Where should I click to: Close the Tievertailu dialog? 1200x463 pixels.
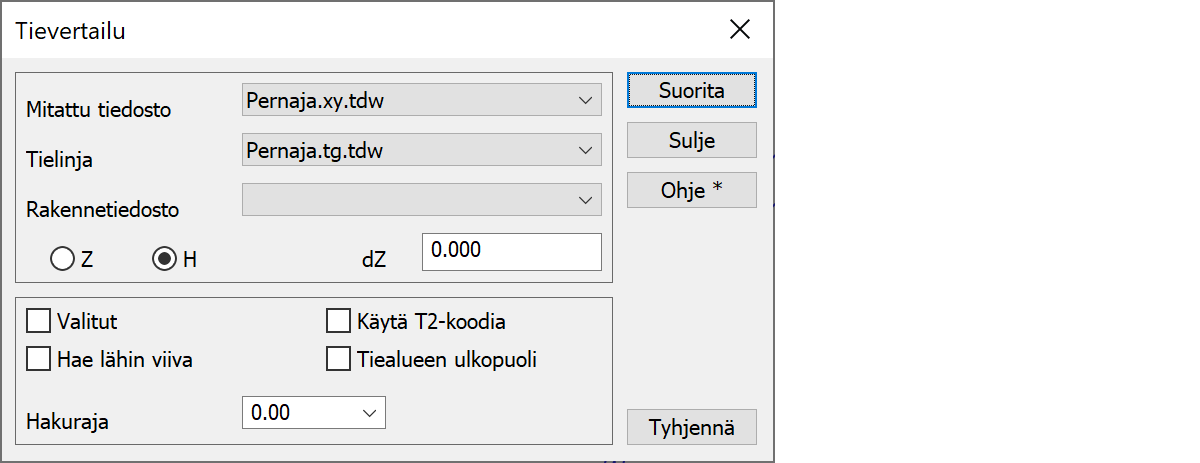pos(740,29)
